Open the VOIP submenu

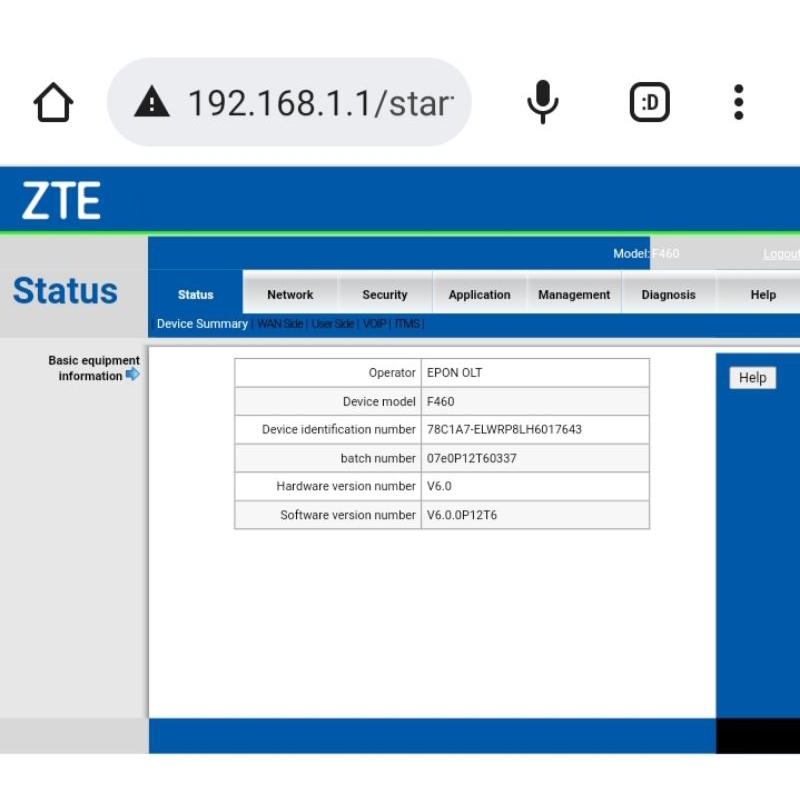point(375,324)
